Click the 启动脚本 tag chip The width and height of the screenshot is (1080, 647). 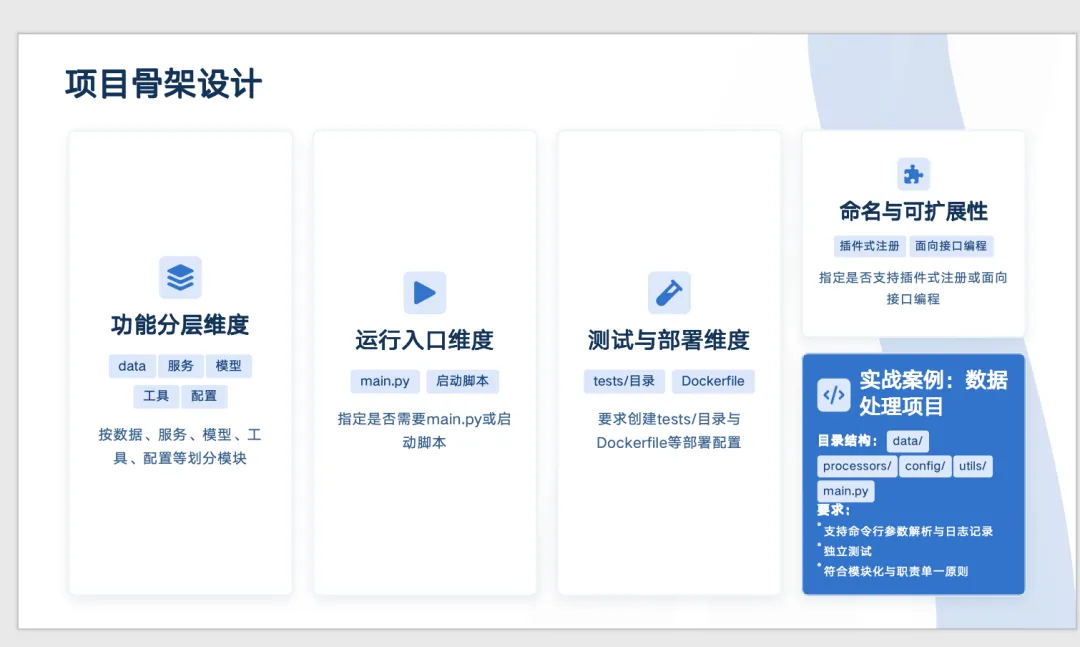[462, 381]
